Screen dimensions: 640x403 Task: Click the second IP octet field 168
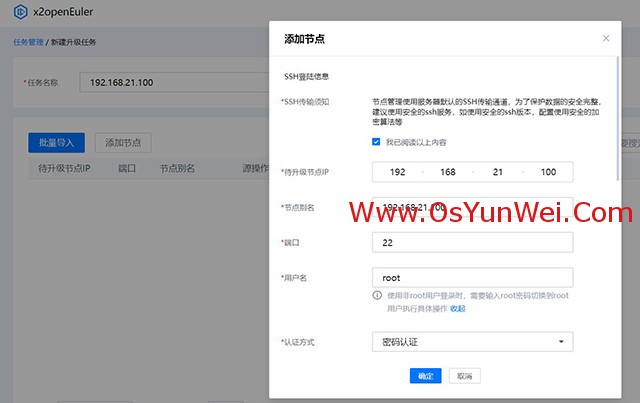click(447, 172)
